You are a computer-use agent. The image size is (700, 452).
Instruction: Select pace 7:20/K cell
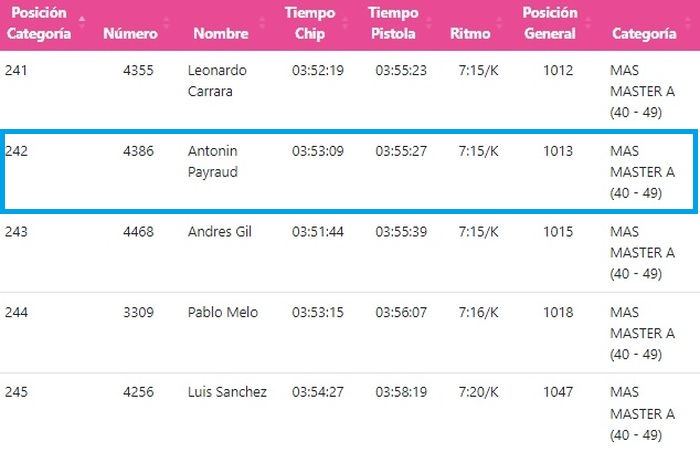click(x=477, y=392)
